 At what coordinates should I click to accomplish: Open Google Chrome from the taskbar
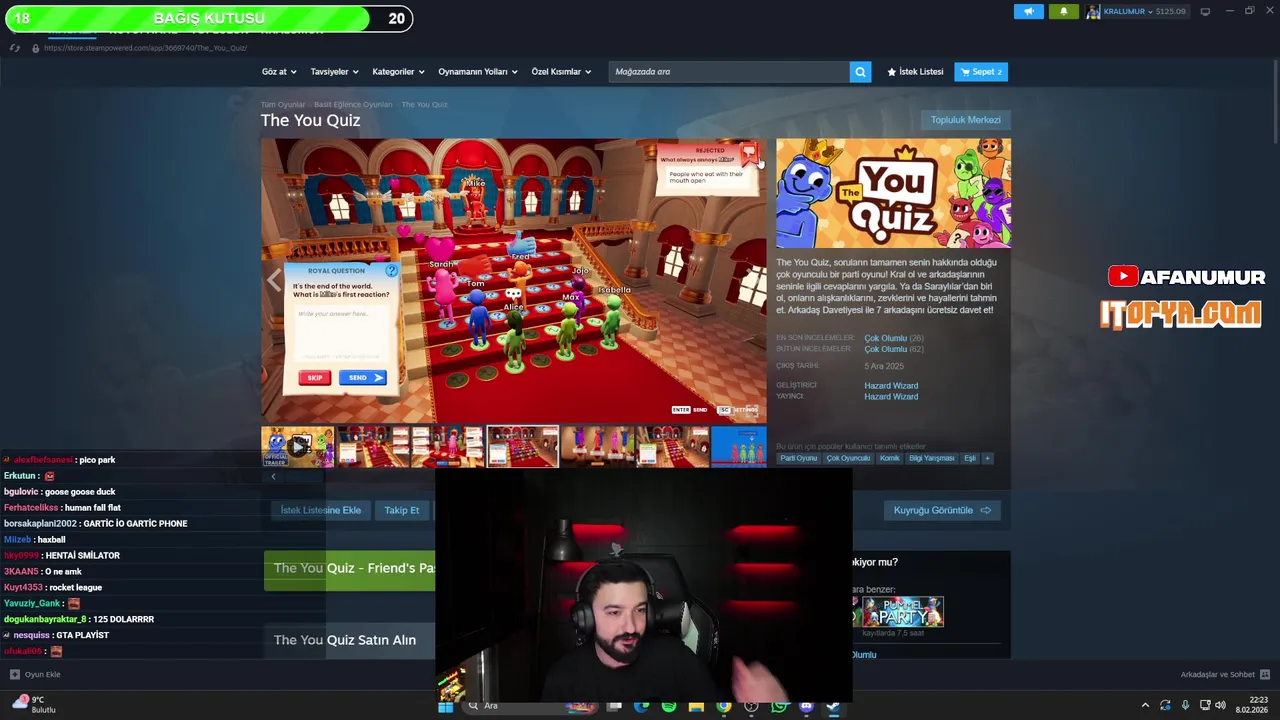tap(723, 706)
